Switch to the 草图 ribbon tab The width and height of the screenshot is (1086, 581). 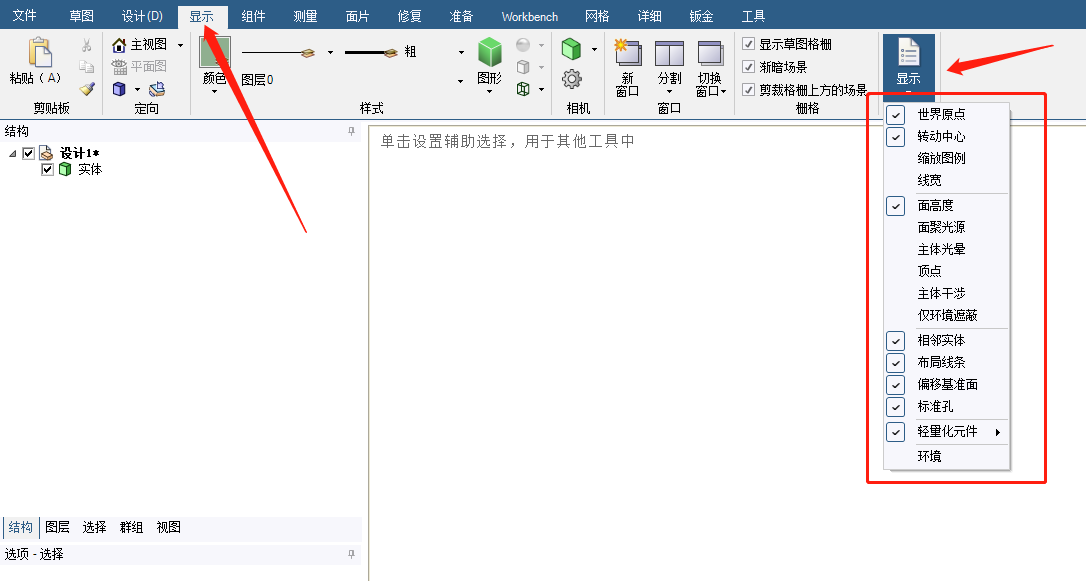pyautogui.click(x=82, y=15)
